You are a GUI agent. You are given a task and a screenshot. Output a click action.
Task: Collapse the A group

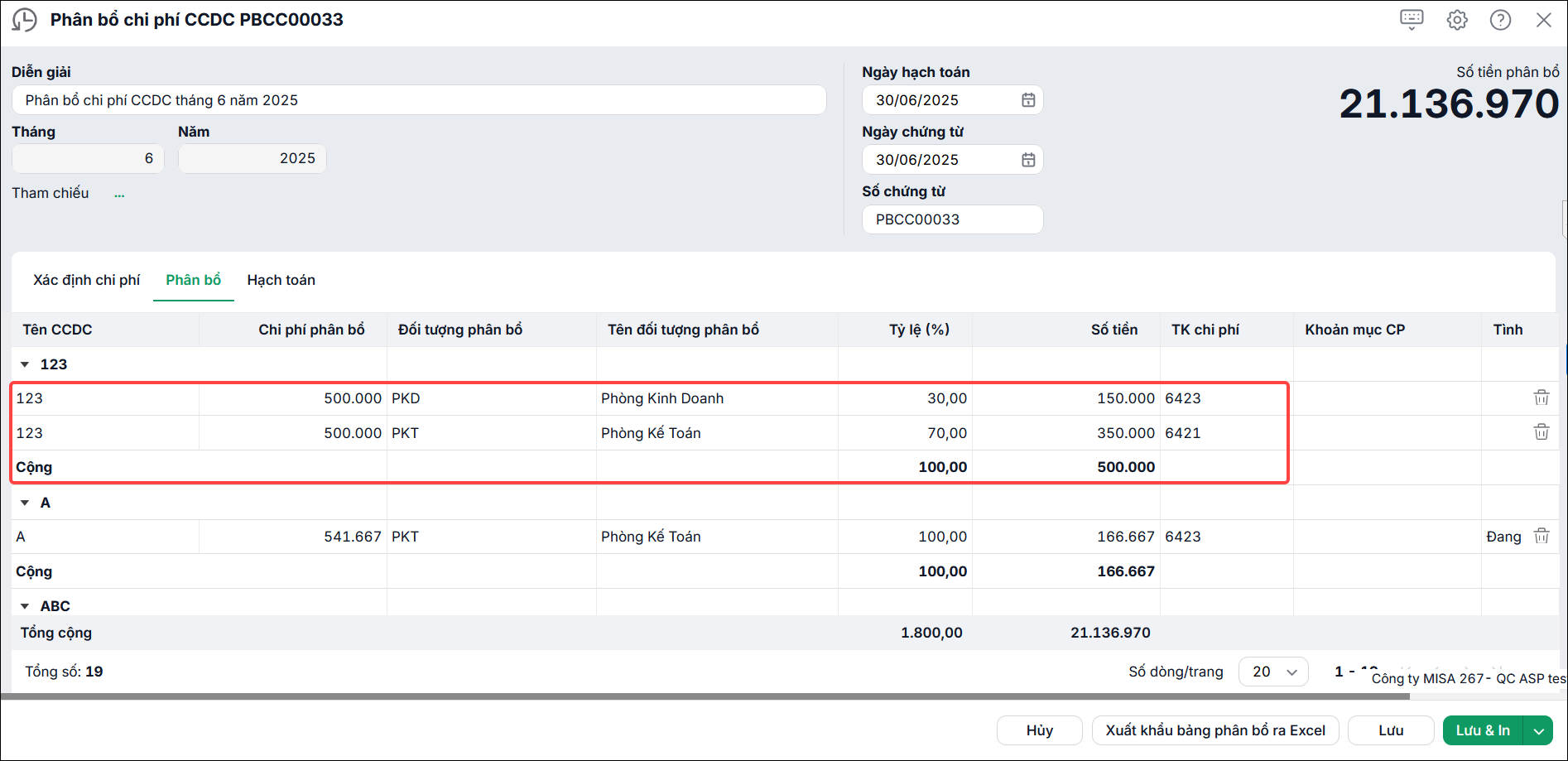tap(25, 503)
